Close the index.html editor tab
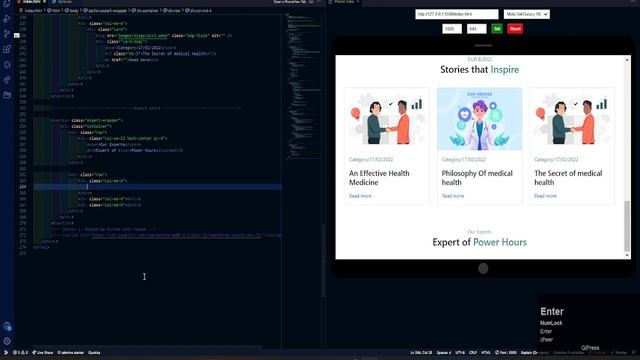Image resolution: width=640 pixels, height=360 pixels. [44, 2]
